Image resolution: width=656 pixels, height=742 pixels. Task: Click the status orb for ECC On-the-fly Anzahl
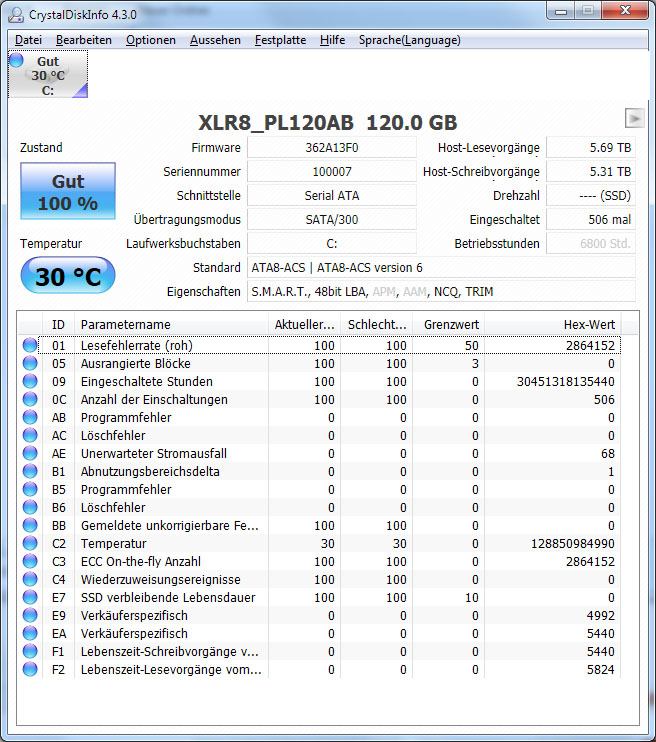(30, 561)
